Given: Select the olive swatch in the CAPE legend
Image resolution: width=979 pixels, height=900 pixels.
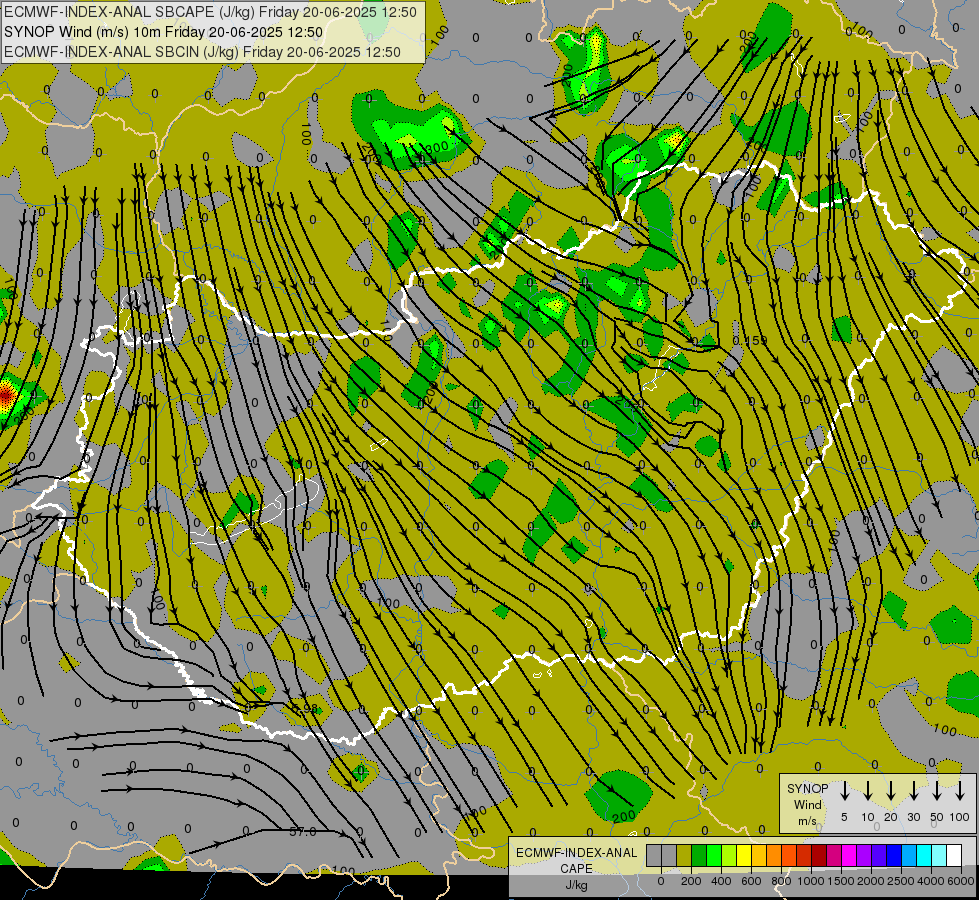Looking at the screenshot, I should (x=684, y=855).
